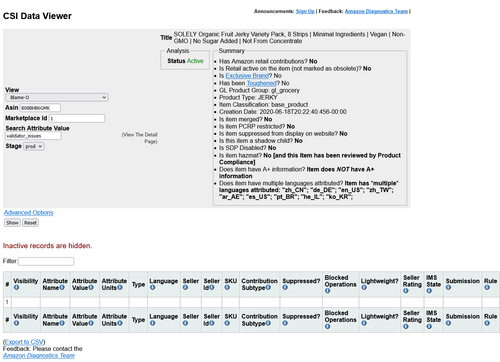500x362 pixels.
Task: Click Blocked Operations info icon in lower header row
Action: pyautogui.click(x=328, y=327)
